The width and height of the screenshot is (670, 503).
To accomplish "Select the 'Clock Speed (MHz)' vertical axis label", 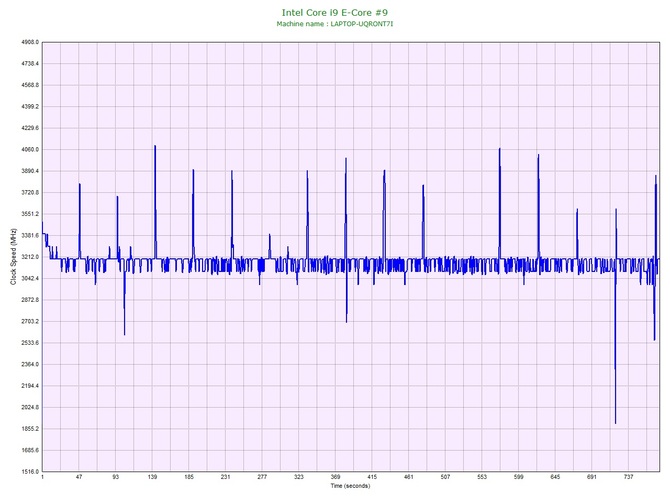I will pyautogui.click(x=14, y=256).
